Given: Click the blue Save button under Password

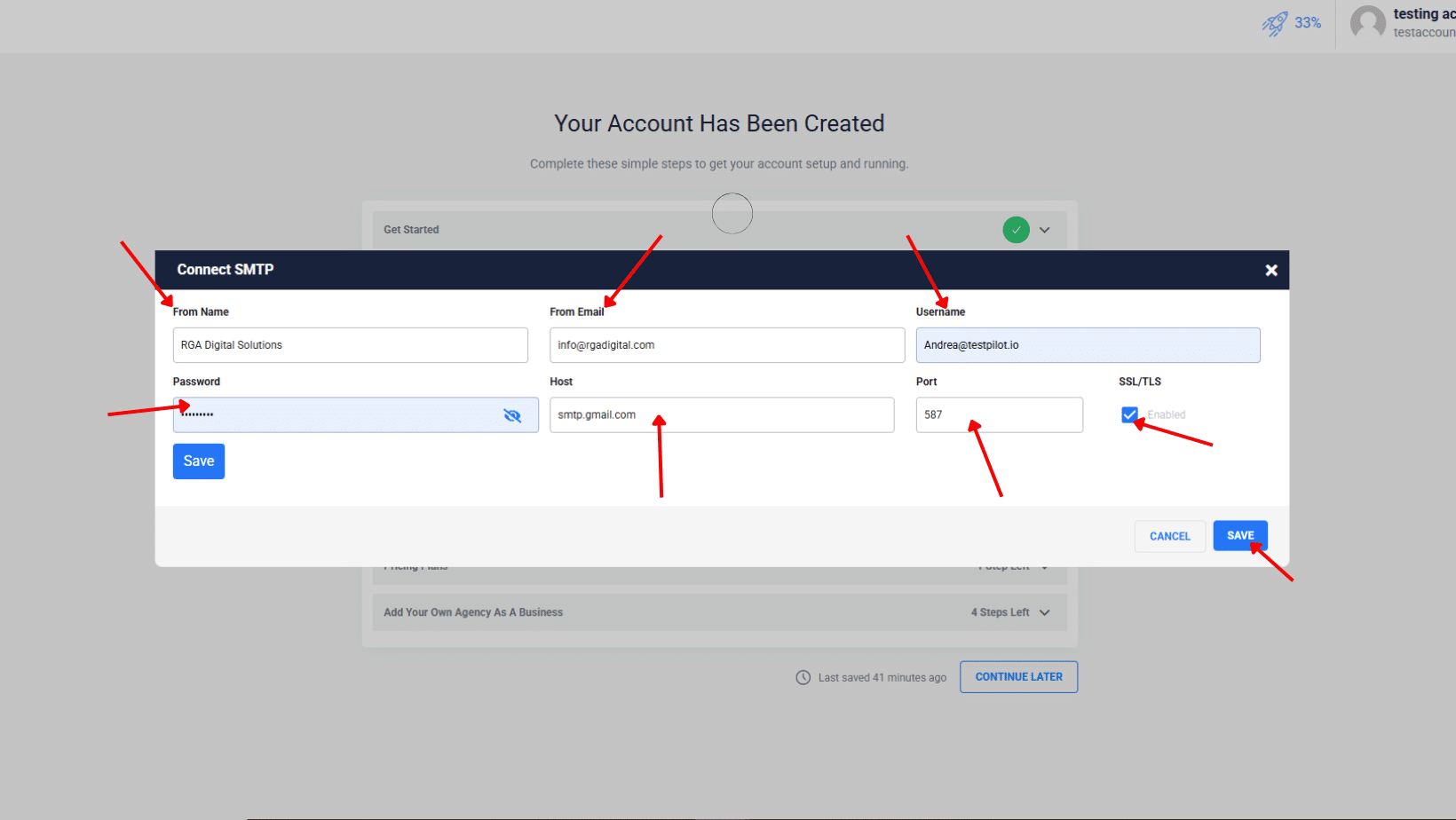Looking at the screenshot, I should pos(199,461).
